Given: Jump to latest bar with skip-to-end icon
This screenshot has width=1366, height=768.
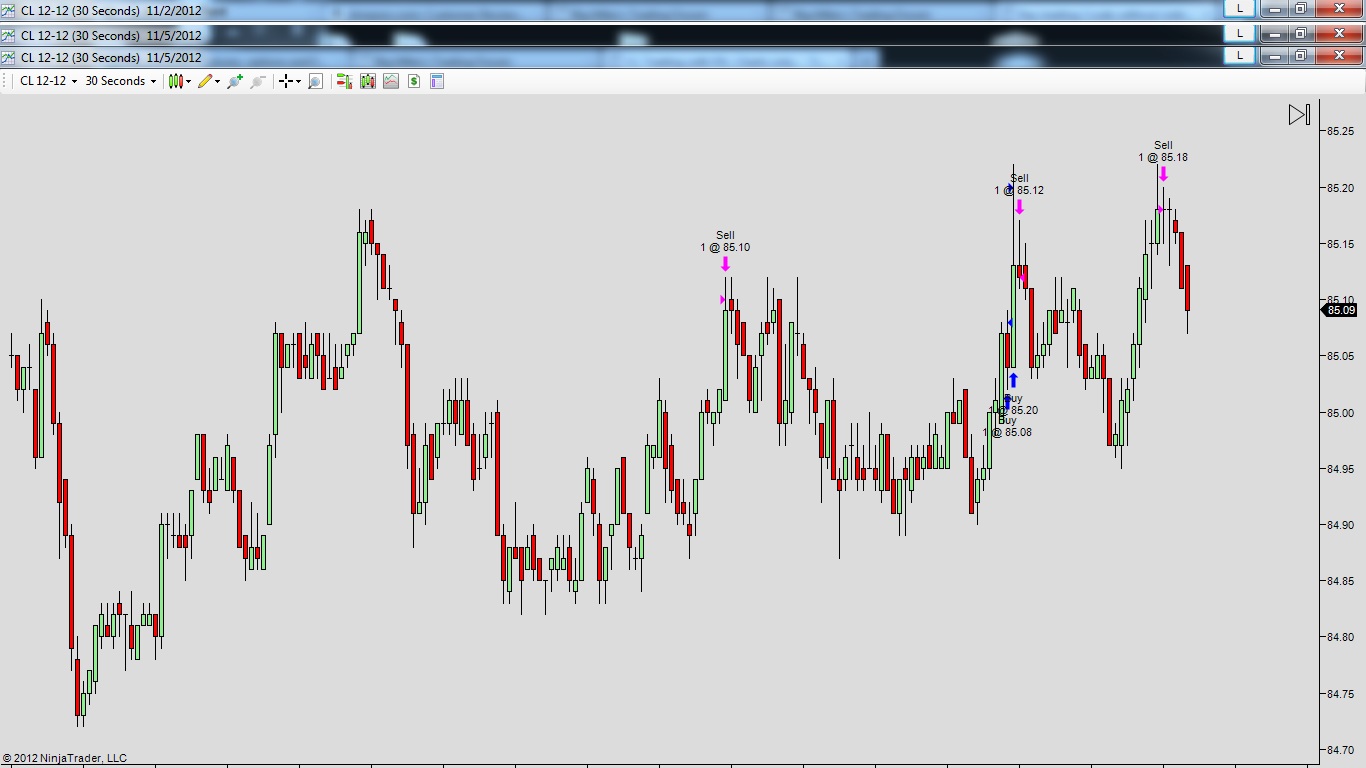Looking at the screenshot, I should pos(1299,115).
